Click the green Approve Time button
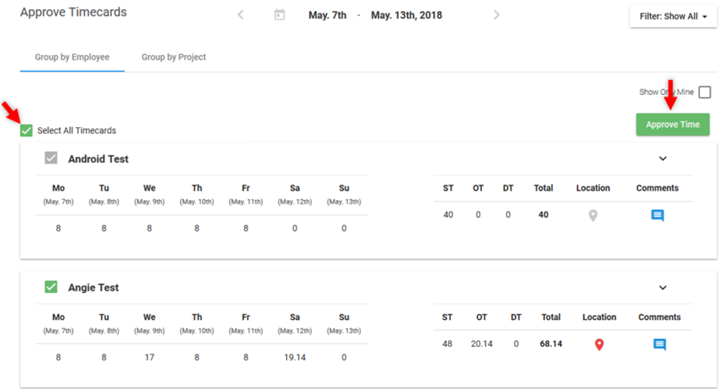720x391 pixels. tap(673, 124)
